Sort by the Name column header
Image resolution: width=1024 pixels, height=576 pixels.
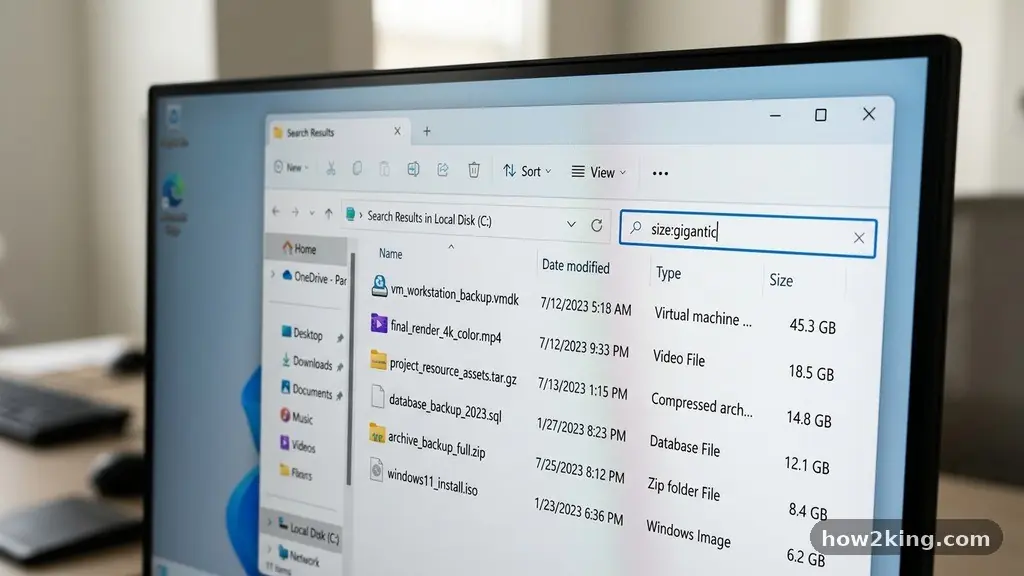391,254
